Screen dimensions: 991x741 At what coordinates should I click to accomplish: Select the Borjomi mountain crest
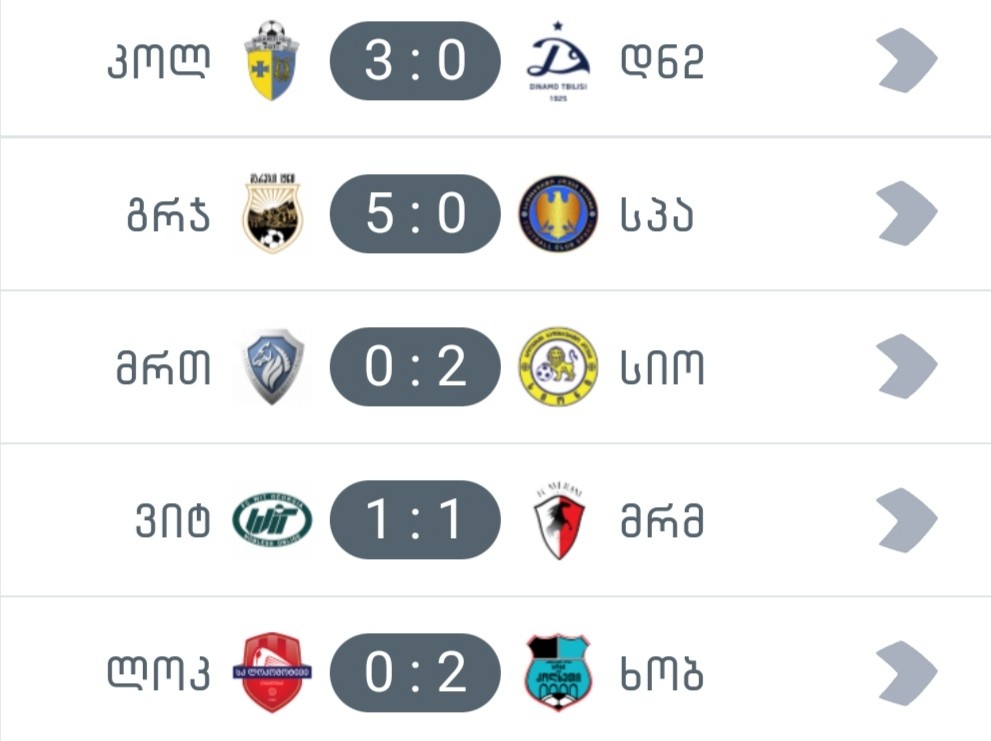tap(272, 214)
